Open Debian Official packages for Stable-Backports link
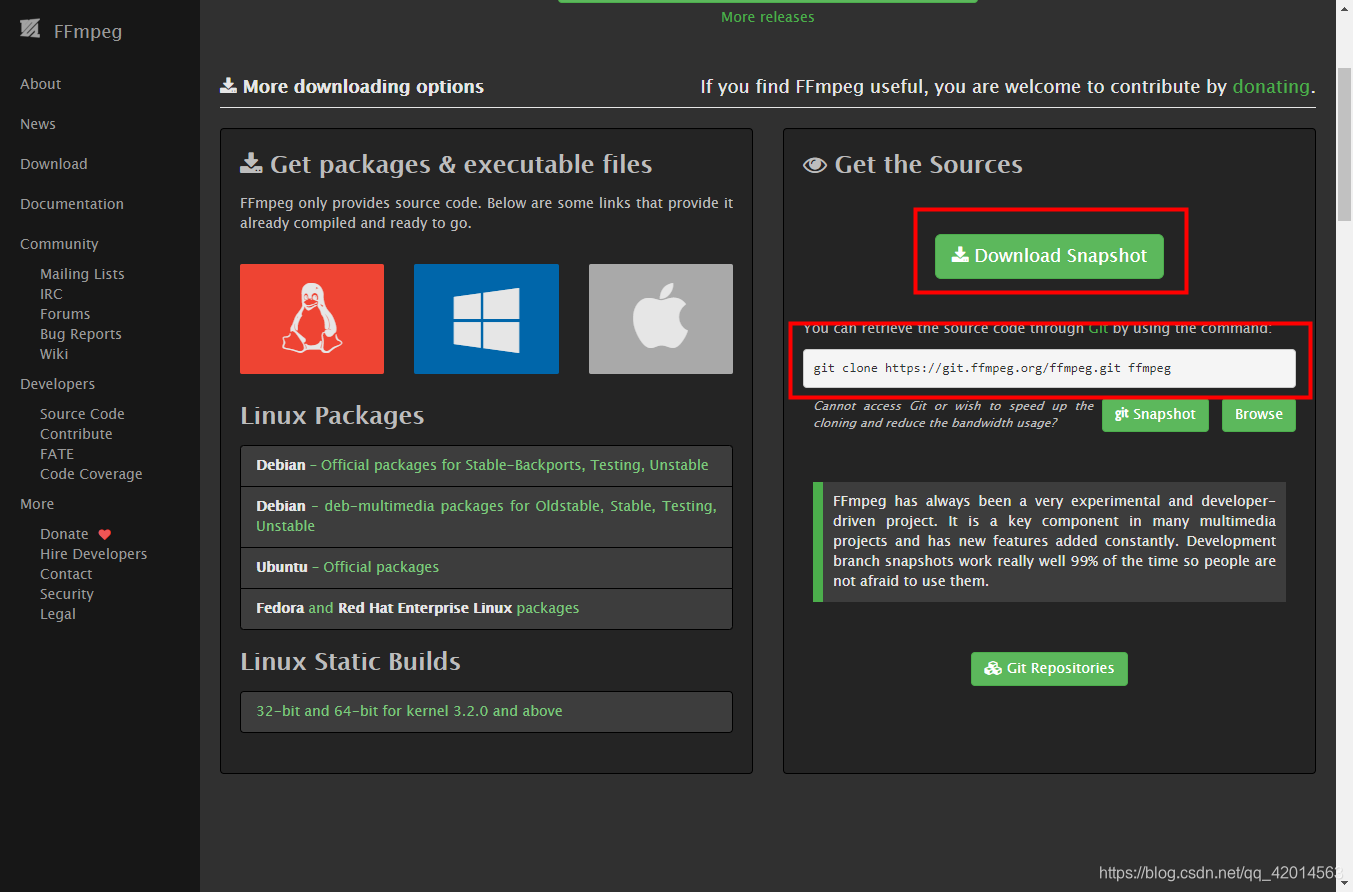The image size is (1353, 892). point(514,465)
